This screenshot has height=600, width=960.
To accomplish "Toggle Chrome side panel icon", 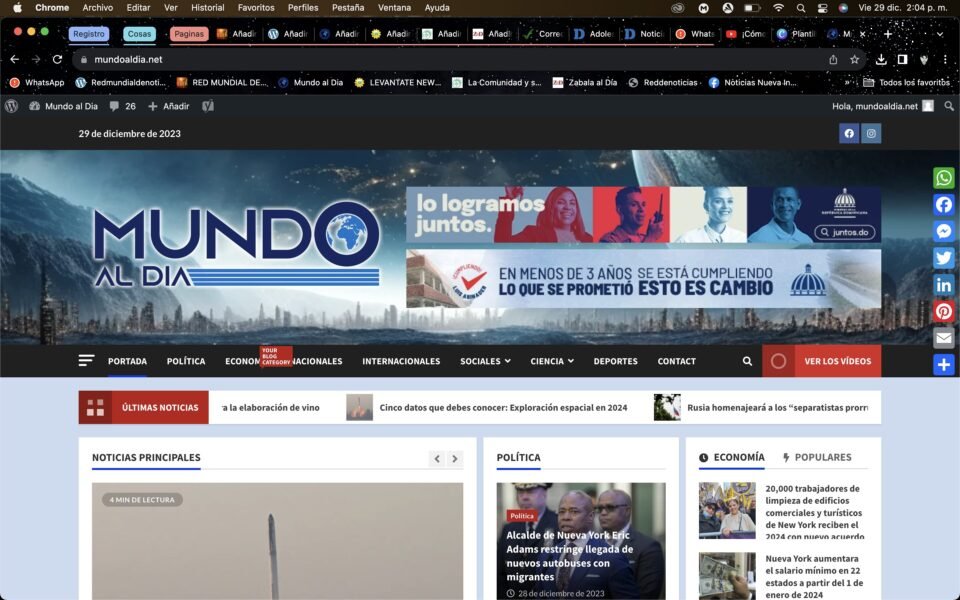I will coord(902,59).
